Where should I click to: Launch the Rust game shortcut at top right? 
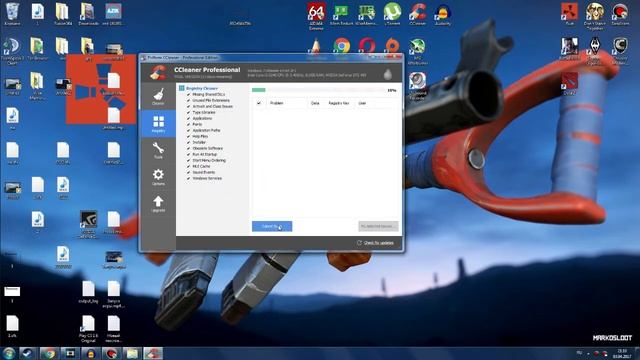pyautogui.click(x=569, y=14)
